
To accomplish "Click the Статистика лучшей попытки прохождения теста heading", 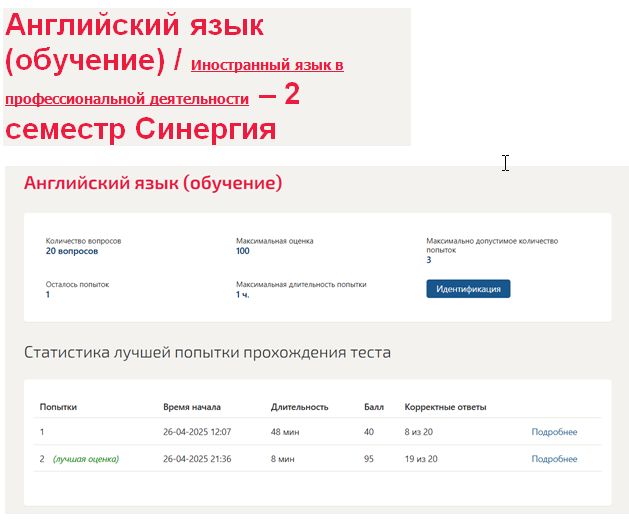I will click(207, 352).
